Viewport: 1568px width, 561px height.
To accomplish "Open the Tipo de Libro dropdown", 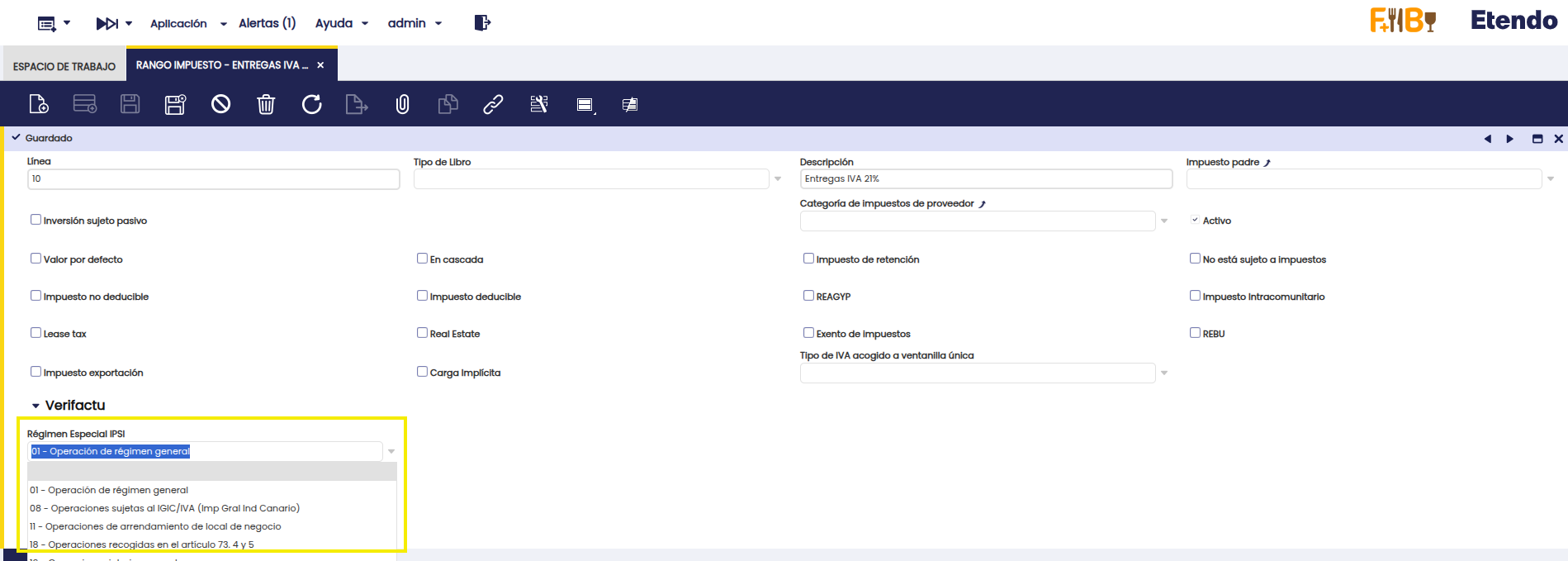I will (x=777, y=179).
